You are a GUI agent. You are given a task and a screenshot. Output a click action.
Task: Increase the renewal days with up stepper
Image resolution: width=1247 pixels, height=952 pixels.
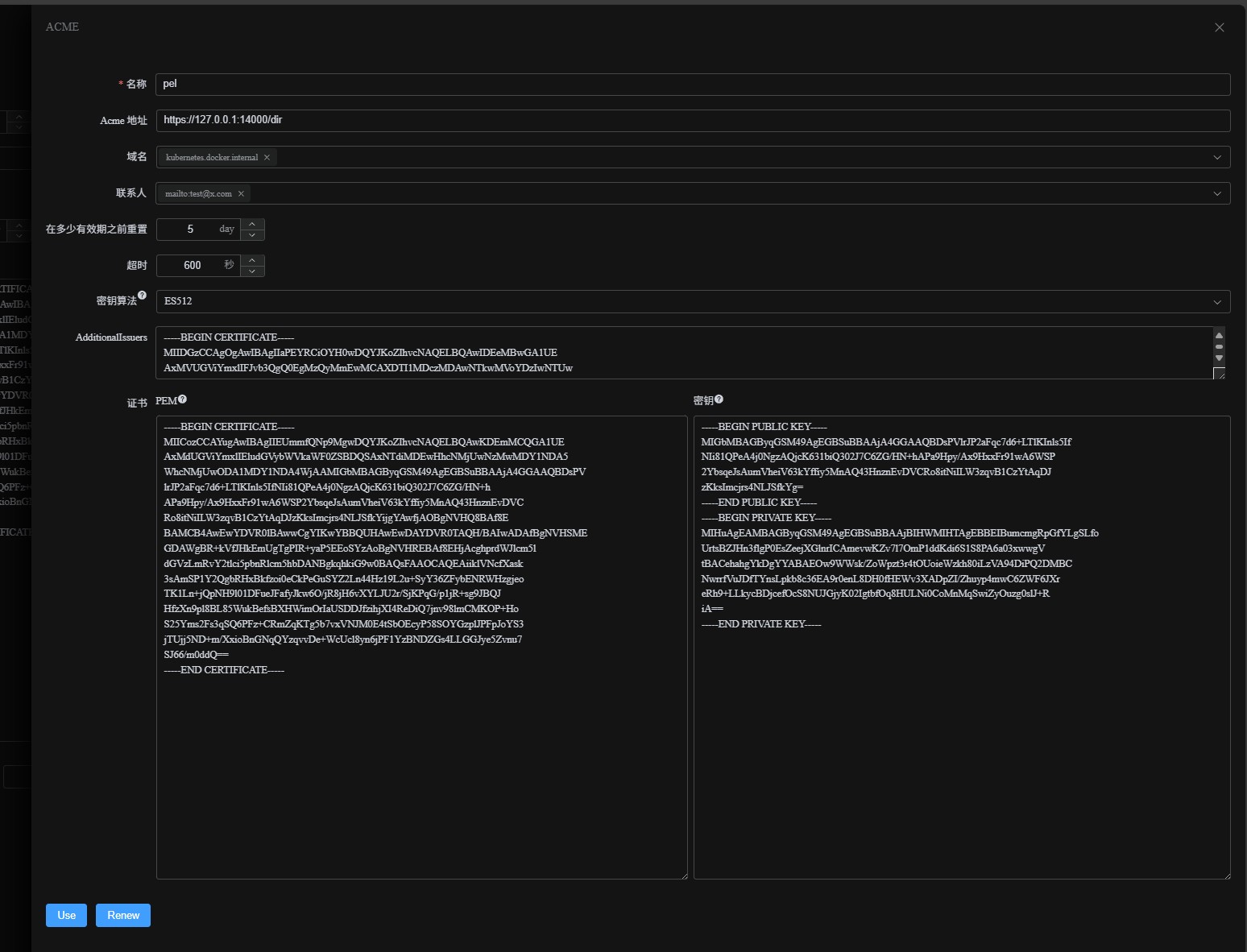click(x=252, y=224)
